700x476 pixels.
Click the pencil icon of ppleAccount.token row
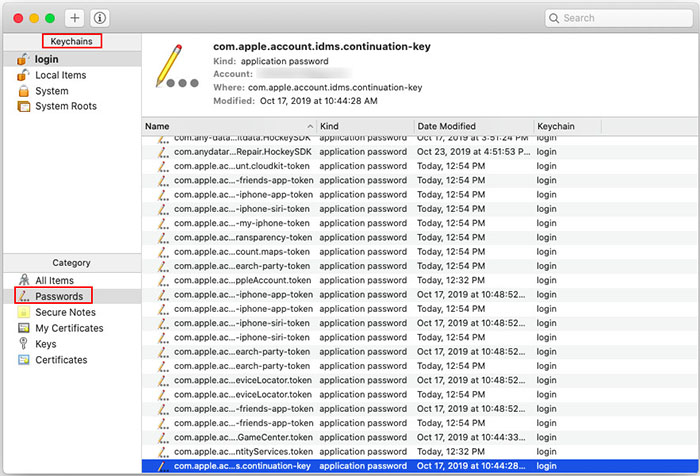163,280
